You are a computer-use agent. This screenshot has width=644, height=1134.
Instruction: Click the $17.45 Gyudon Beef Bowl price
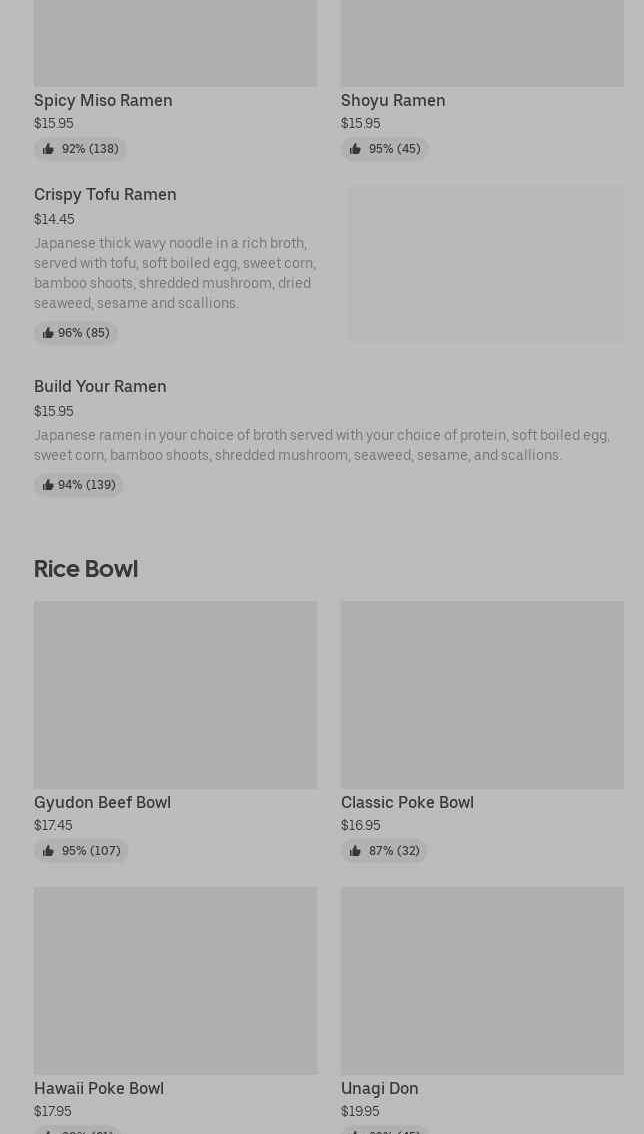coord(53,825)
